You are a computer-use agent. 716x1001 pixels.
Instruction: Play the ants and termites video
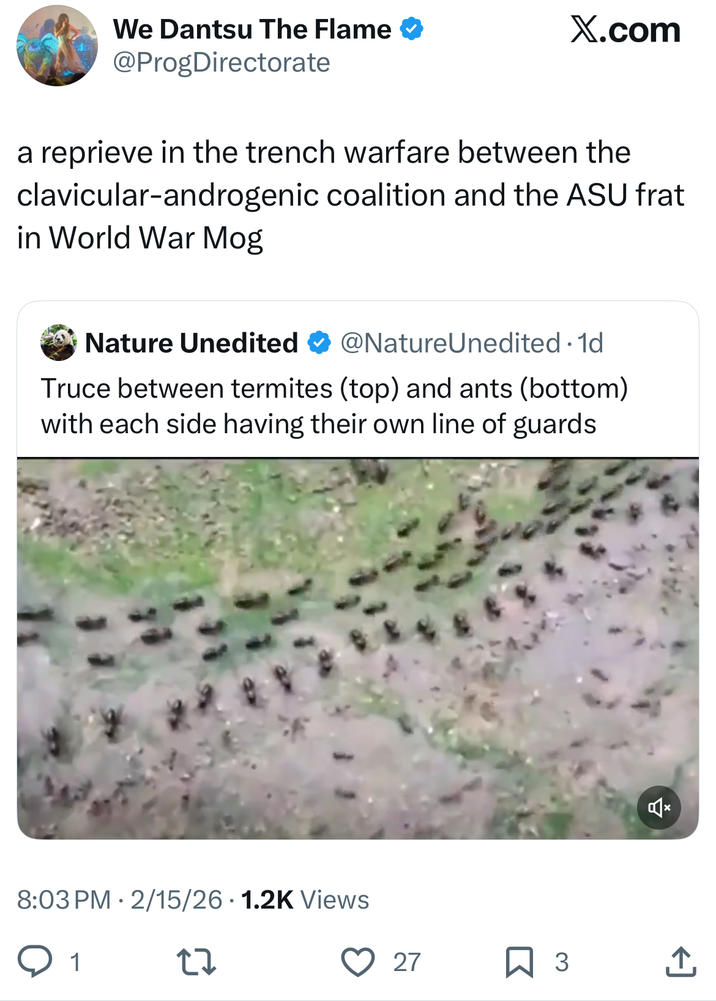click(357, 648)
